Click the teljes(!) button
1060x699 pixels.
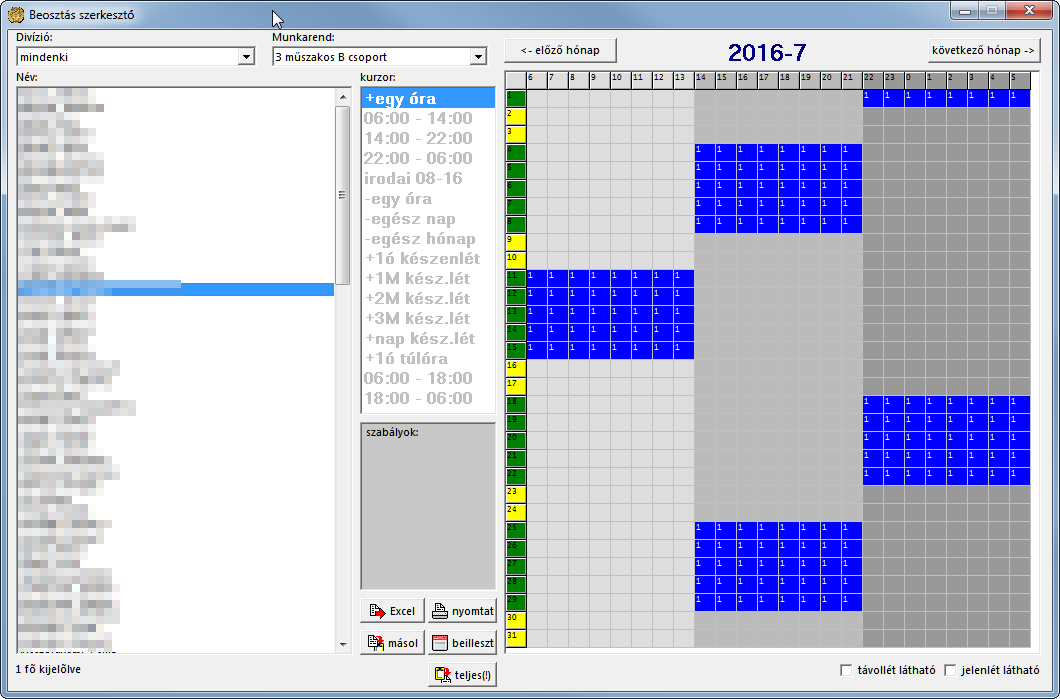[x=462, y=675]
